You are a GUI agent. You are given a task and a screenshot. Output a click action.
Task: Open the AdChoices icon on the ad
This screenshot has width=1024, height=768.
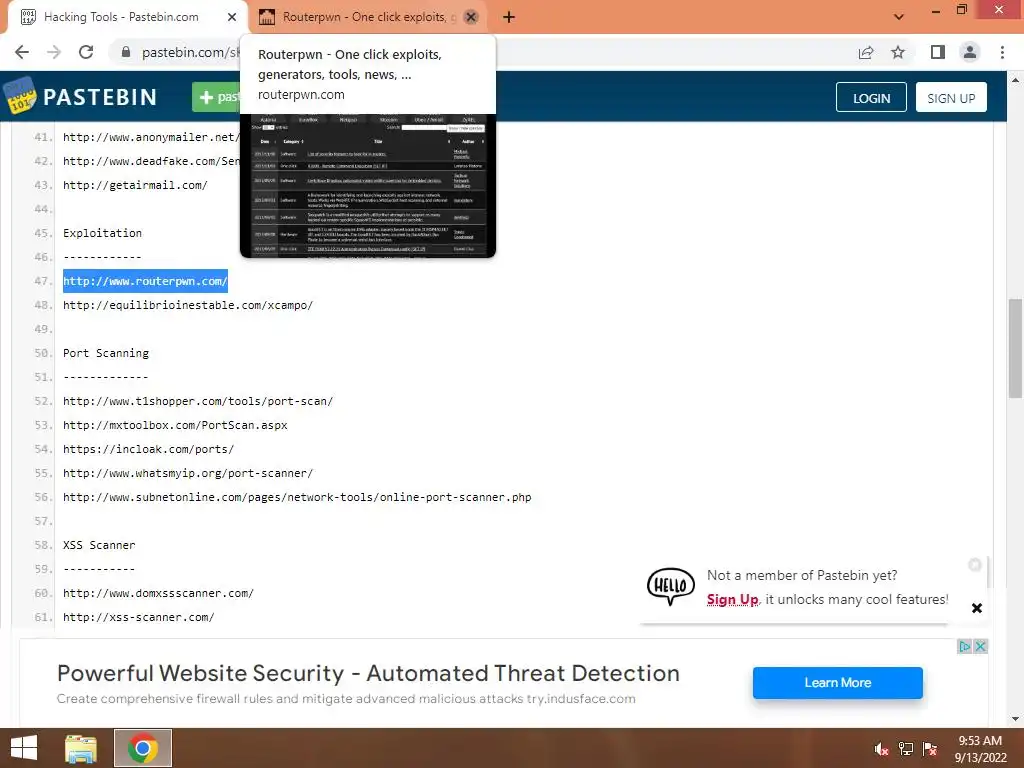[x=965, y=647]
